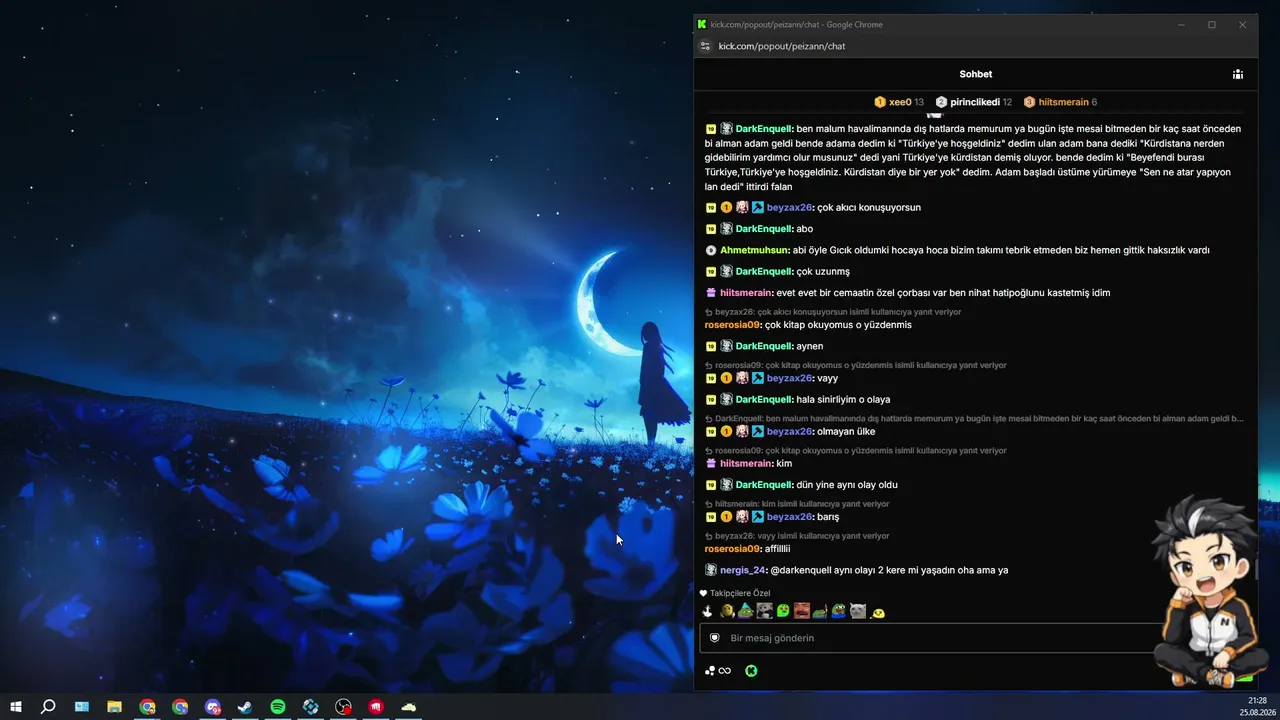Open Windows Search from the taskbar
Viewport: 1280px width, 720px height.
(48, 707)
